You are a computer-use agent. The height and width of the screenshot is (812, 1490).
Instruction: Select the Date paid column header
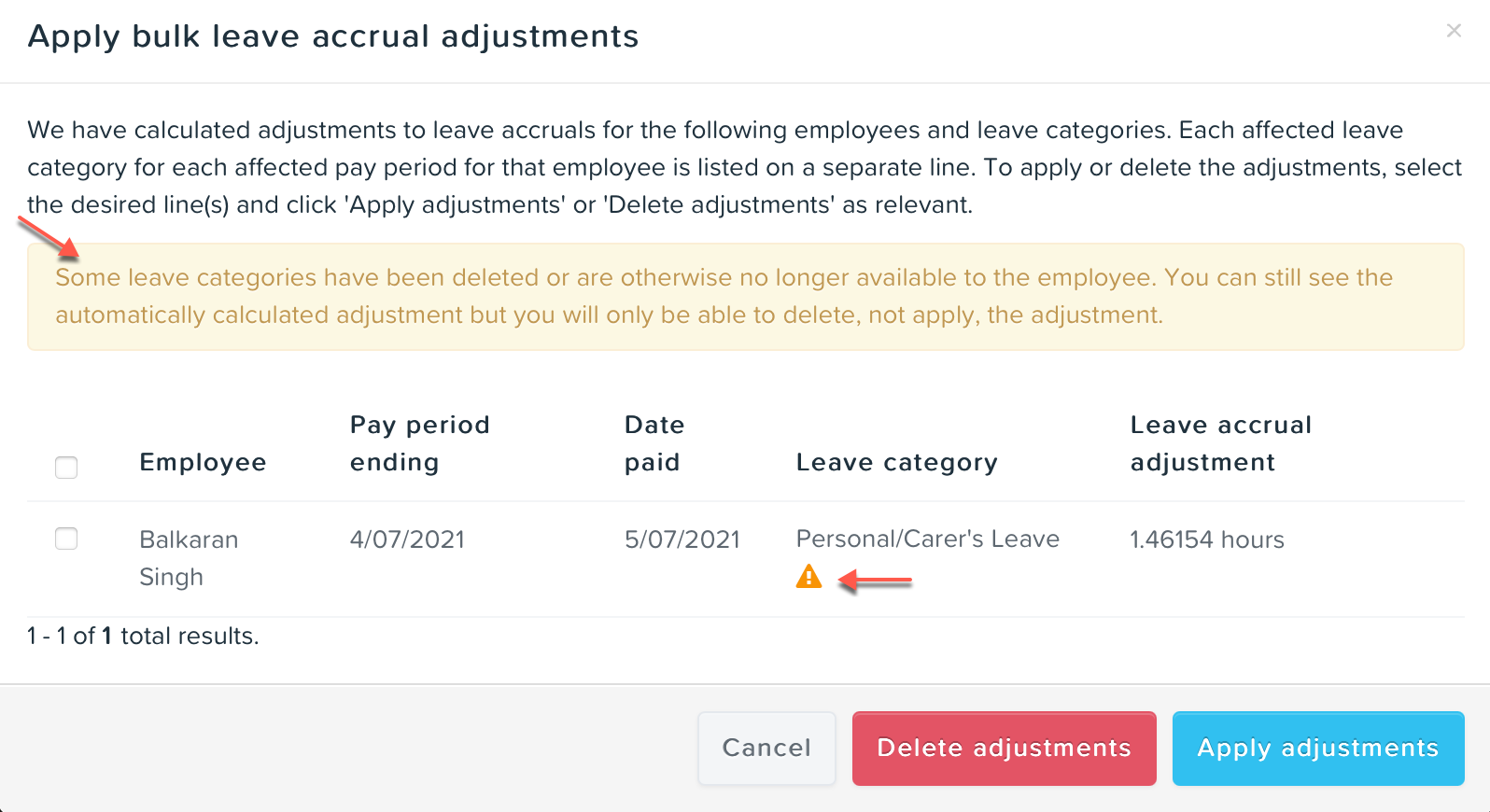coord(654,442)
